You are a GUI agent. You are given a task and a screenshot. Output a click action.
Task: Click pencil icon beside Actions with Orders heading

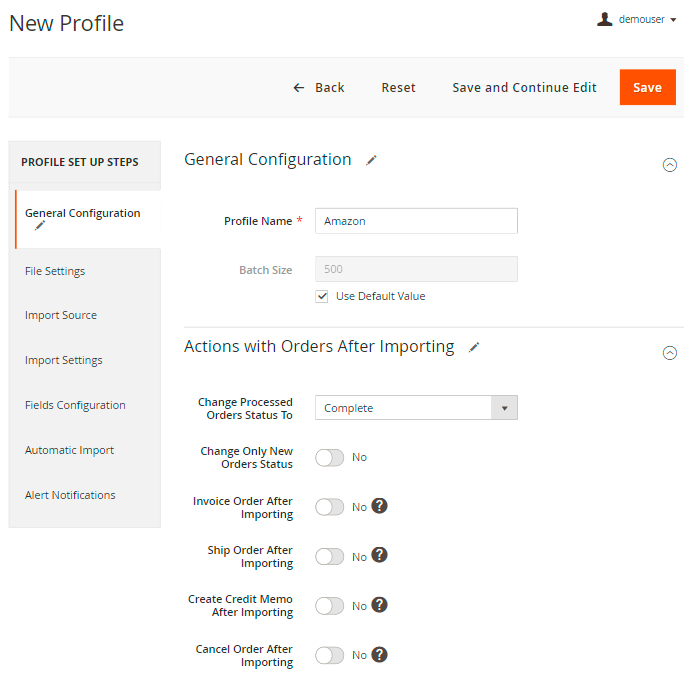(x=474, y=347)
